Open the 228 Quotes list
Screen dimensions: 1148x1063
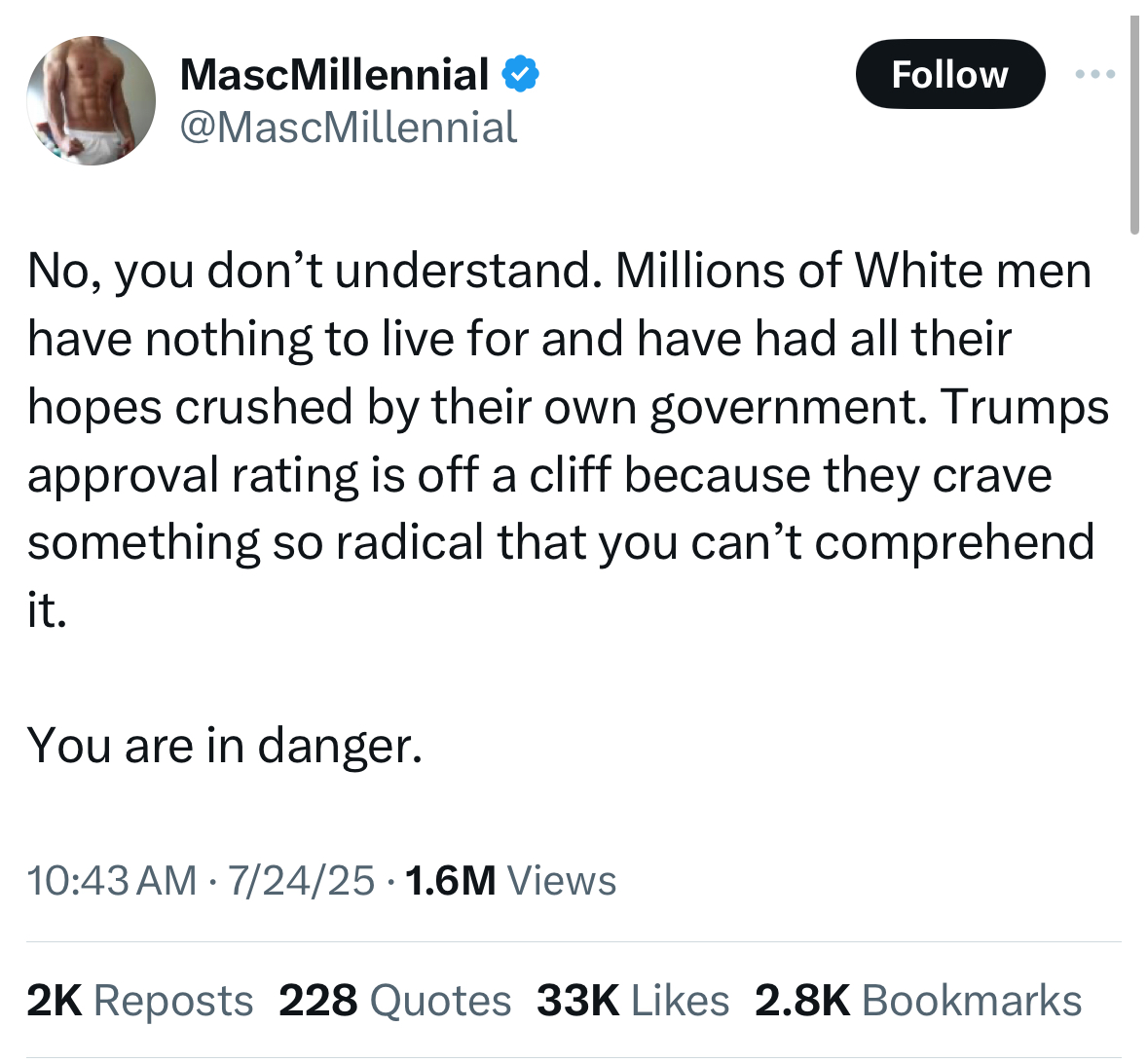point(394,1000)
